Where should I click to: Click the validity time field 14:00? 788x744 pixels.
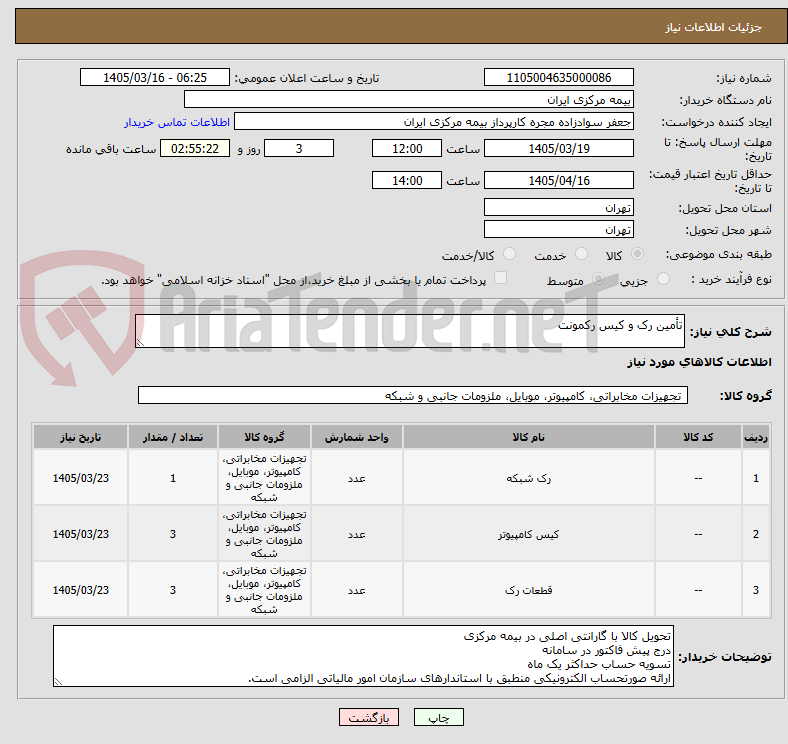[x=407, y=180]
